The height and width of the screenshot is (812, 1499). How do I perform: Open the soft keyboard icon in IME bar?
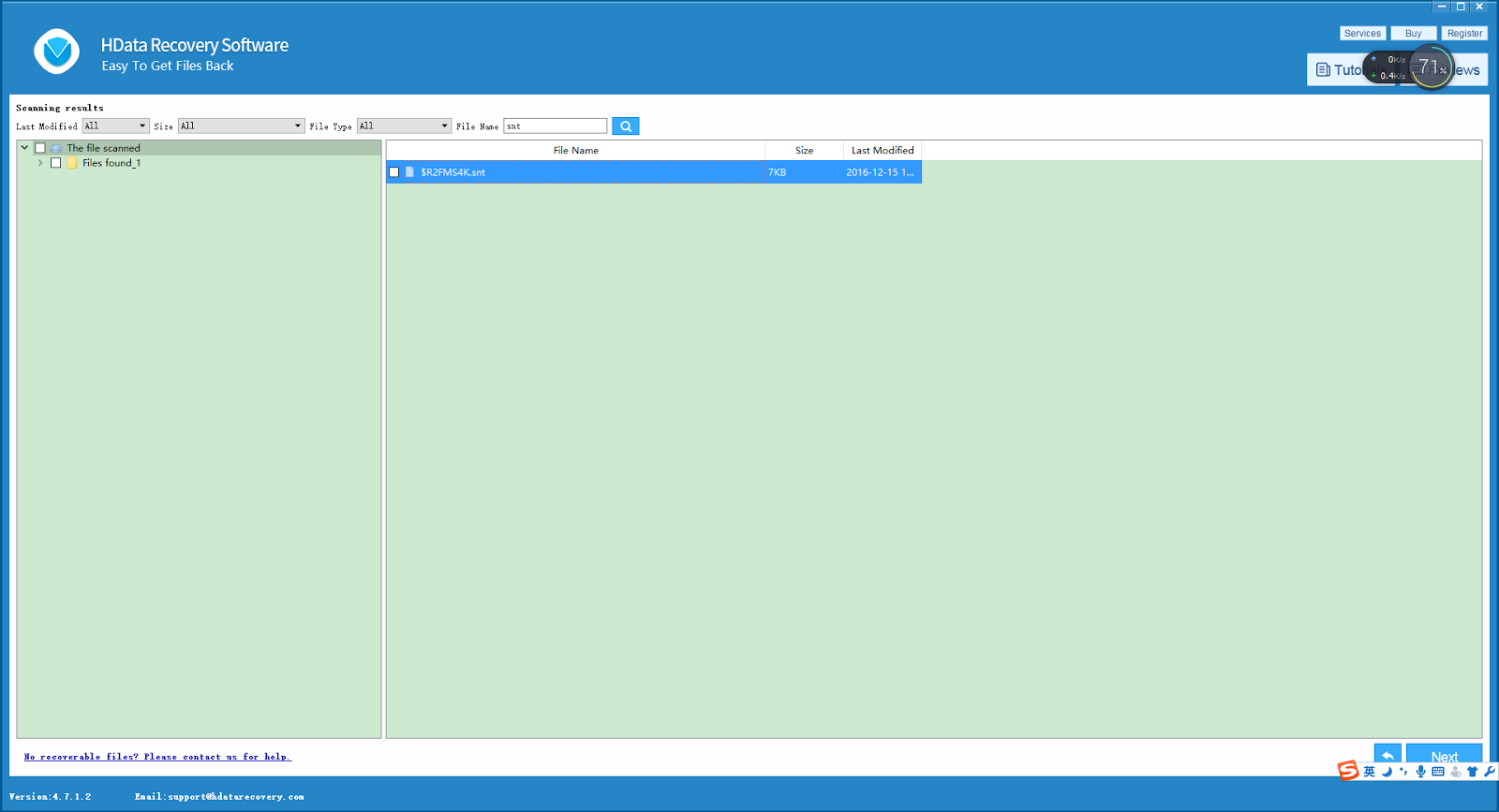pyautogui.click(x=1438, y=772)
